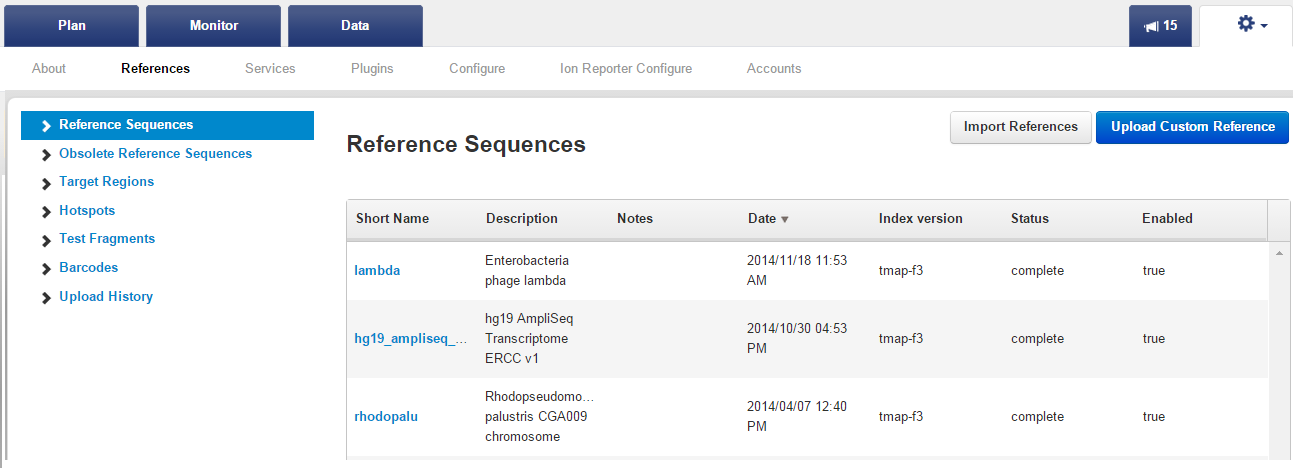Switch to the Monitor tab
Screen dimensions: 1293x468
pyautogui.click(x=214, y=26)
